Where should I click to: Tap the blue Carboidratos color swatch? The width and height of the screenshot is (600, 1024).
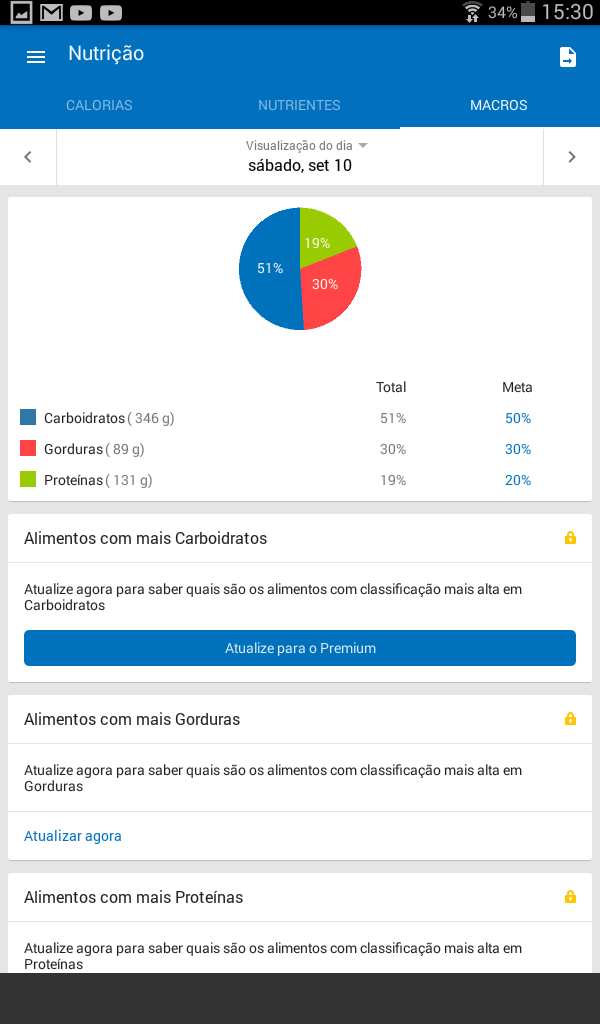[x=28, y=417]
